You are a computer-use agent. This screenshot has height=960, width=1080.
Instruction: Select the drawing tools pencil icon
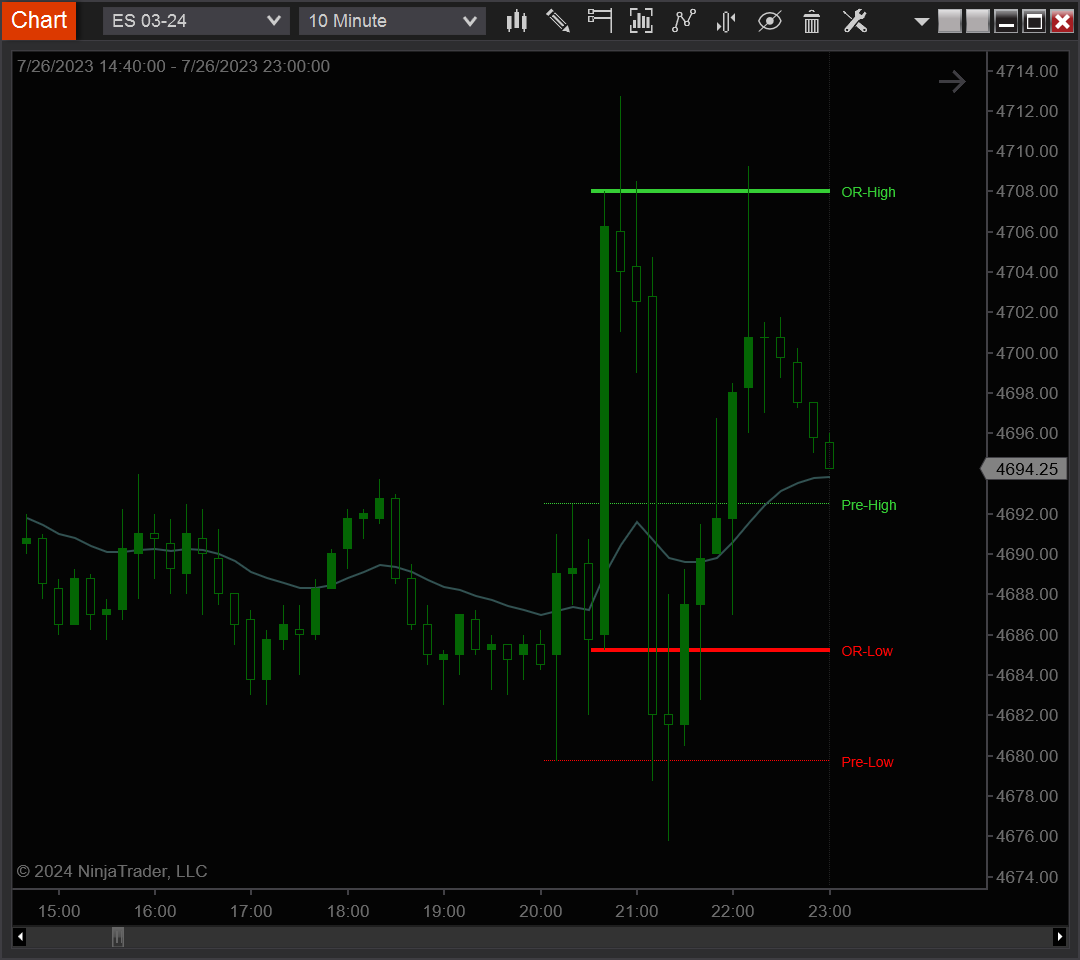(x=558, y=21)
